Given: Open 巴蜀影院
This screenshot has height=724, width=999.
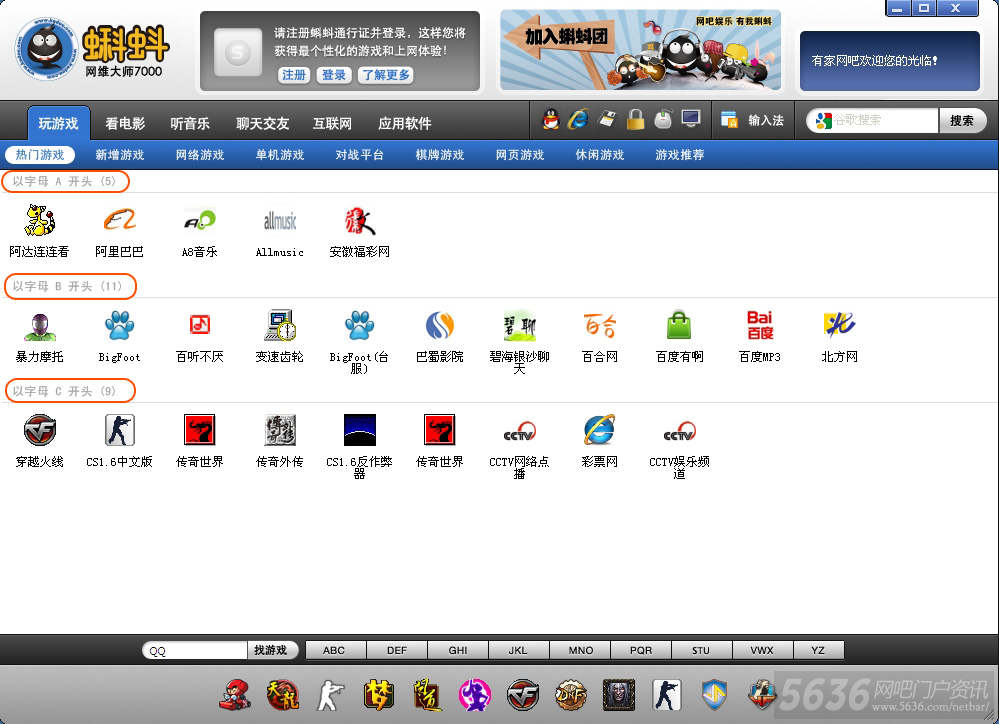Looking at the screenshot, I should [440, 337].
